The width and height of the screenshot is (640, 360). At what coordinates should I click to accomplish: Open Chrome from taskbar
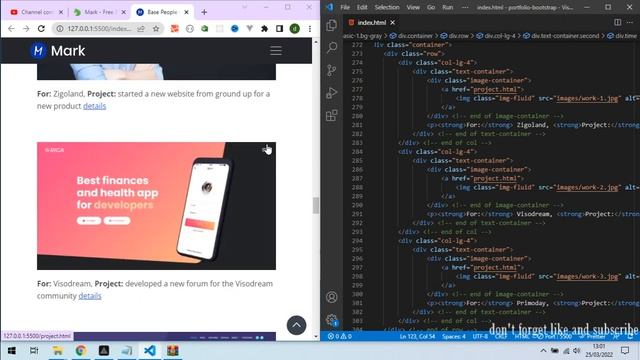[x=80, y=351]
